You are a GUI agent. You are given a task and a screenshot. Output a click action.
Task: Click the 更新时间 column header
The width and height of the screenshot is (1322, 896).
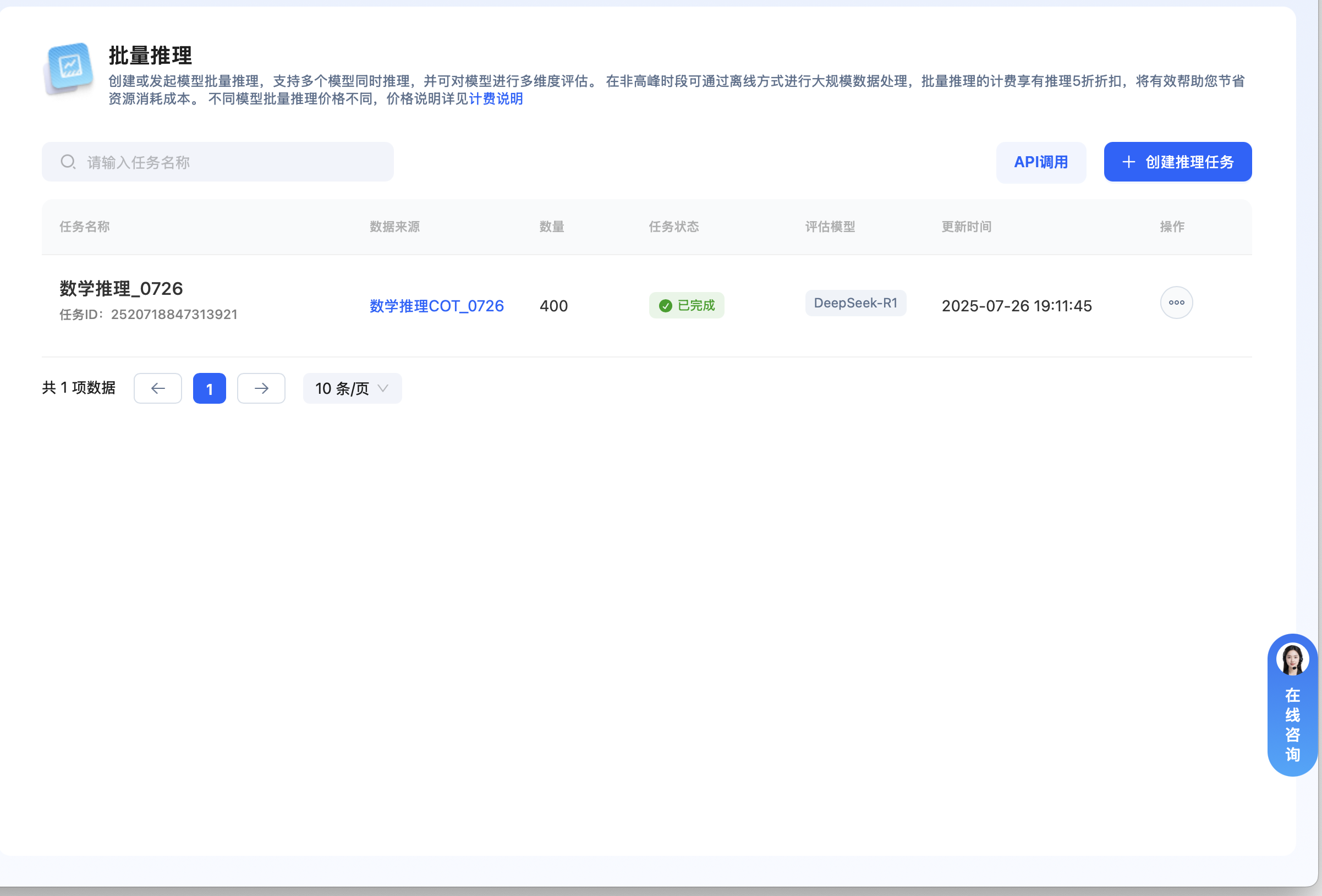(966, 227)
